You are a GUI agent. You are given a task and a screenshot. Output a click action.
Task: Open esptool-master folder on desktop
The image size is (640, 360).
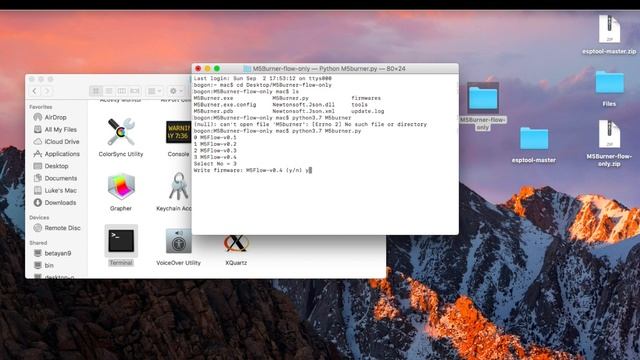[x=534, y=138]
